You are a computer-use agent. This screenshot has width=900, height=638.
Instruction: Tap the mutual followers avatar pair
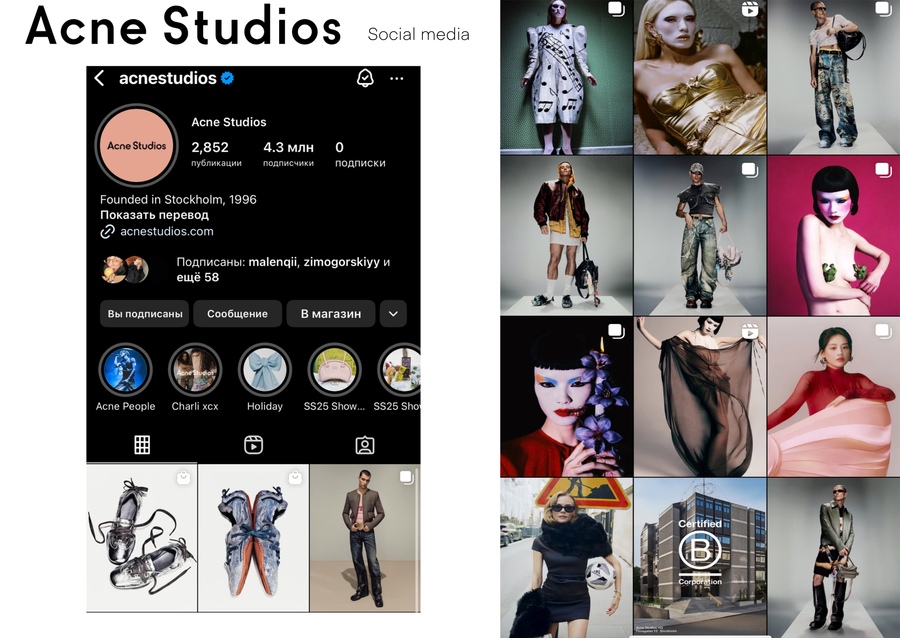[125, 270]
